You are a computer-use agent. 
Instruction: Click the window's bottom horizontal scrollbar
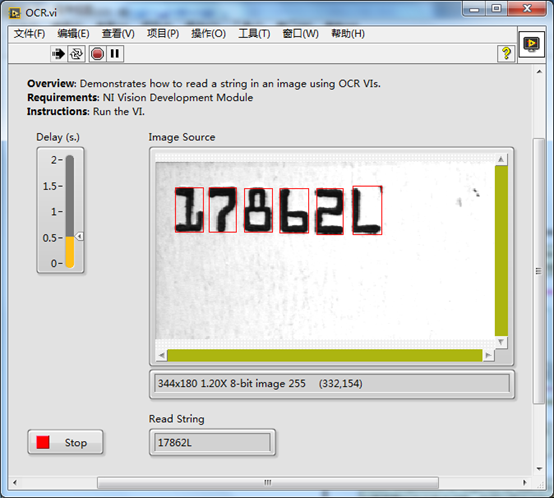coord(268,482)
